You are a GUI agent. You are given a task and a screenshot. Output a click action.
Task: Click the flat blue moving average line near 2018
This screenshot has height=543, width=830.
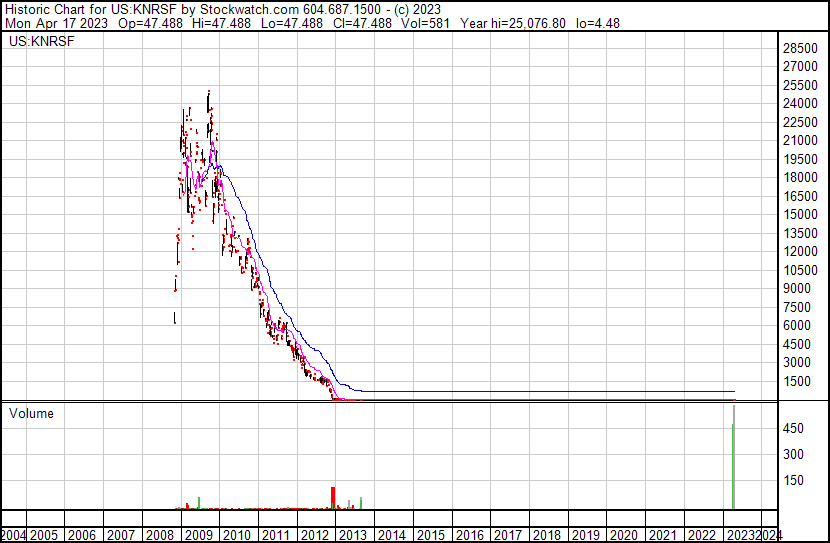(547, 391)
